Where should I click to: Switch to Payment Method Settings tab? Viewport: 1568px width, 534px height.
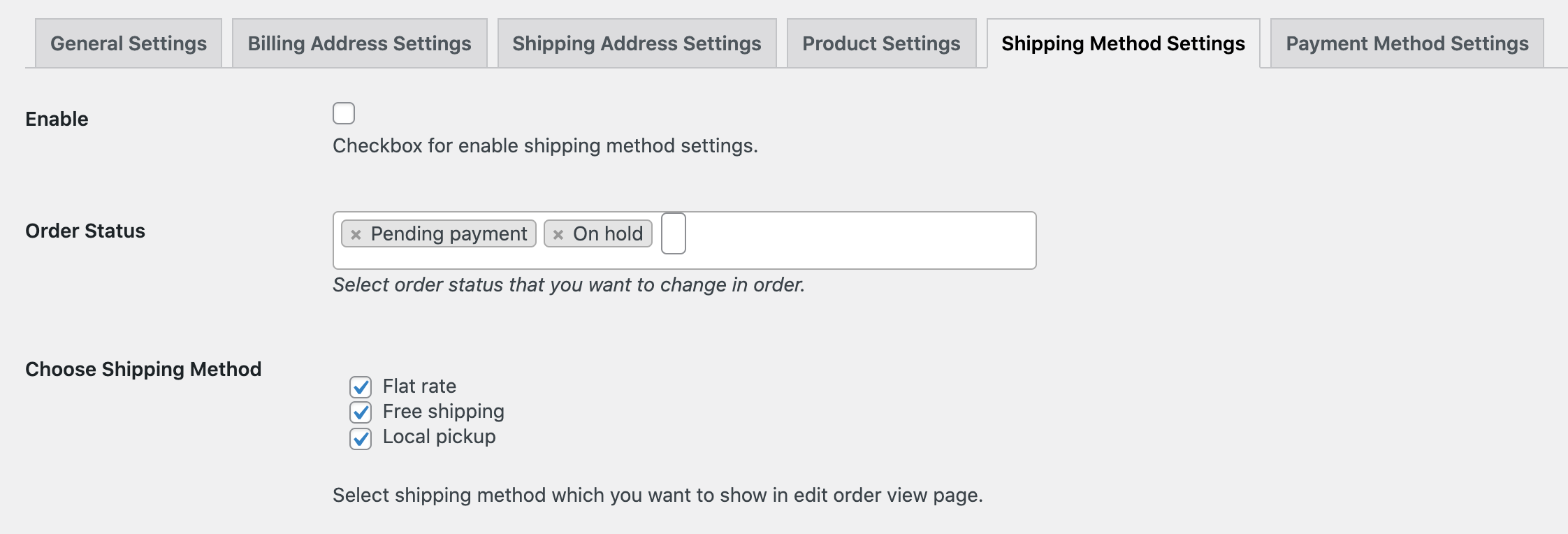click(1407, 43)
